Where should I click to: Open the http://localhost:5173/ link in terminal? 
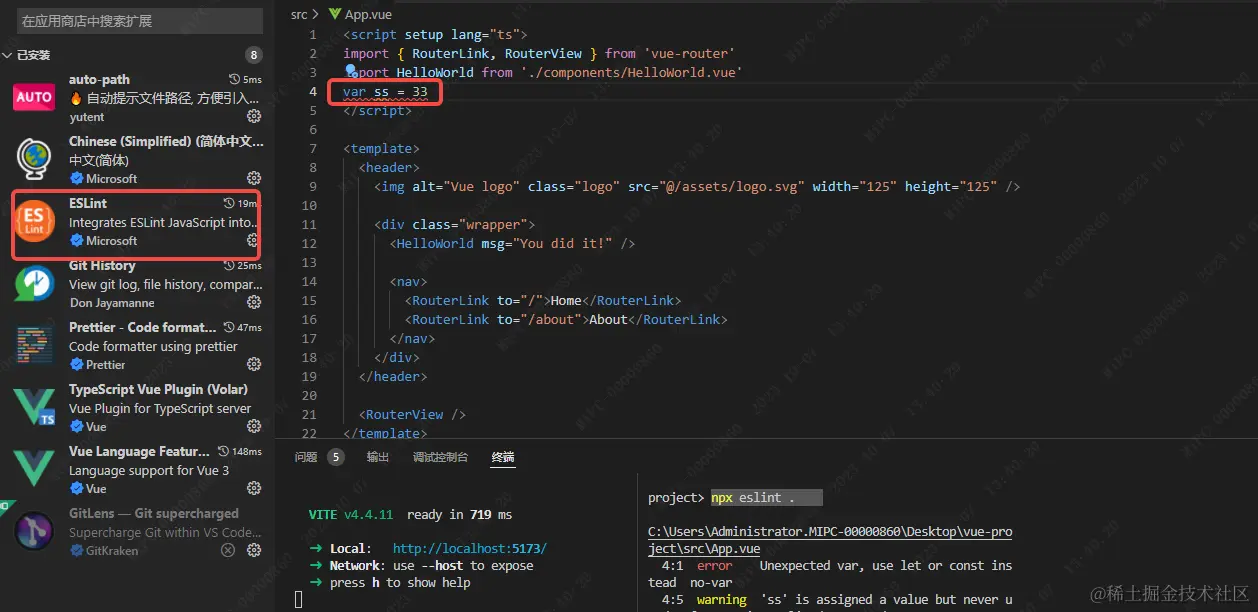pos(470,548)
